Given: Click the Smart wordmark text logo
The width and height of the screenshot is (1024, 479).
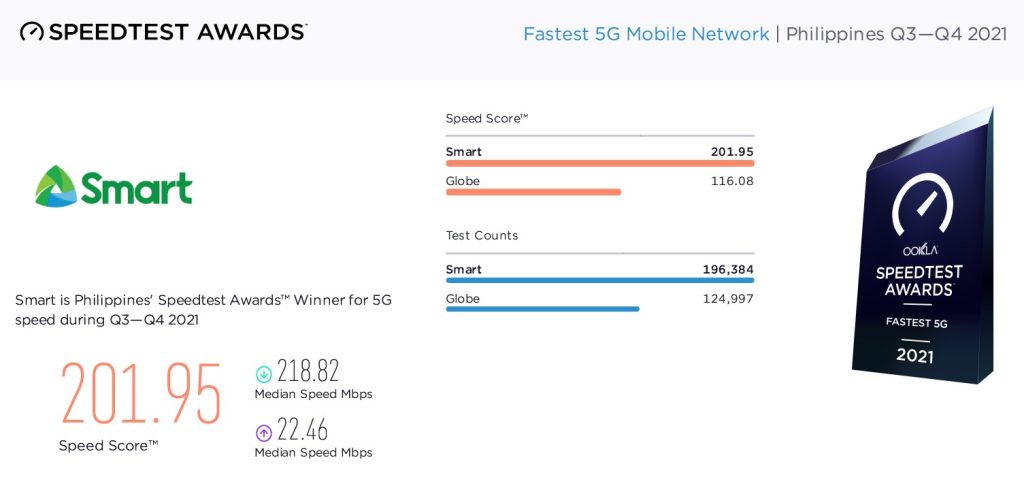Looking at the screenshot, I should pos(137,188).
